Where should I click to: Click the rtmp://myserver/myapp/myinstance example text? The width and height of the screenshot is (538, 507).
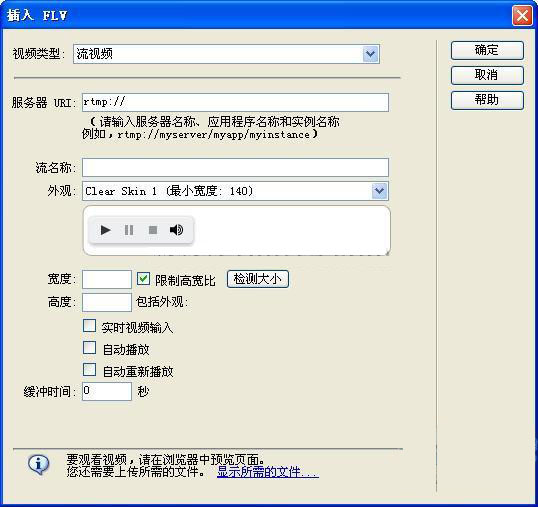pyautogui.click(x=213, y=134)
